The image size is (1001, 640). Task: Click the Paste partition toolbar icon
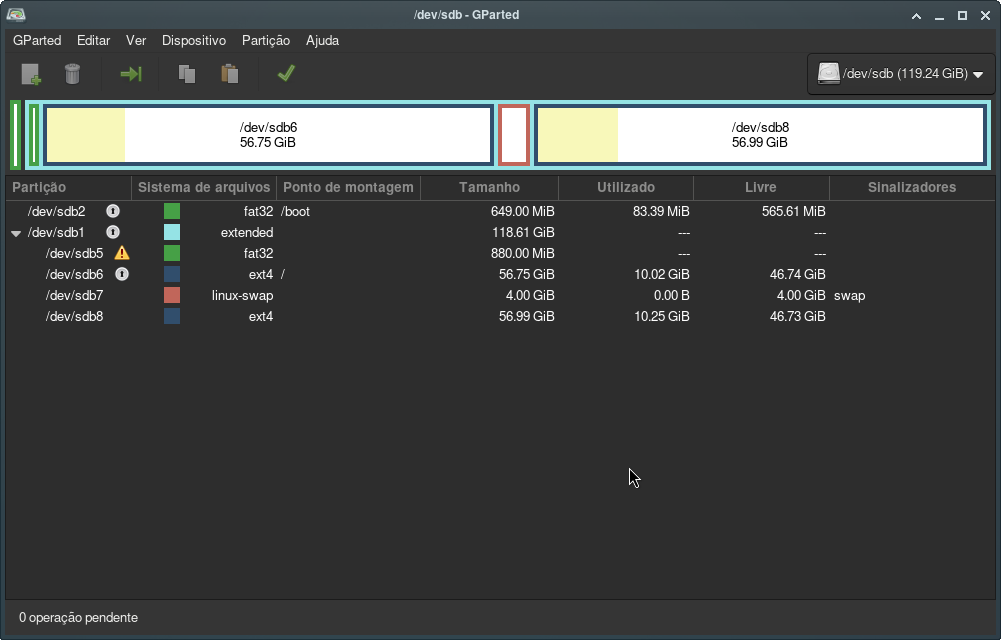[230, 74]
